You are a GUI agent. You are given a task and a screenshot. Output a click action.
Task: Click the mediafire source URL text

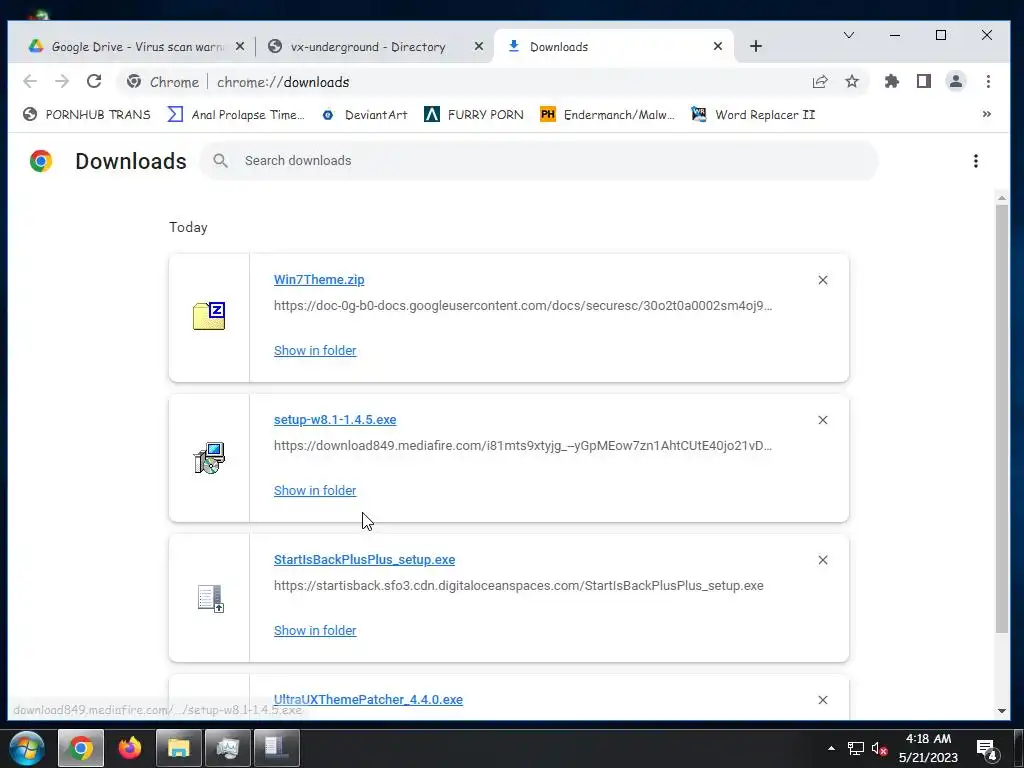522,445
